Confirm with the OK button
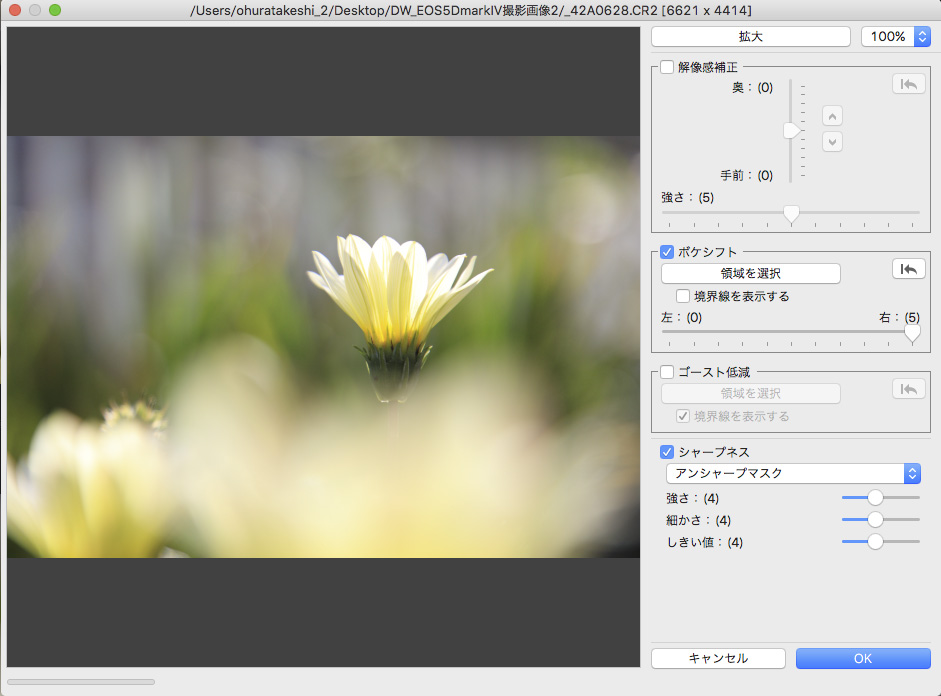 click(863, 658)
